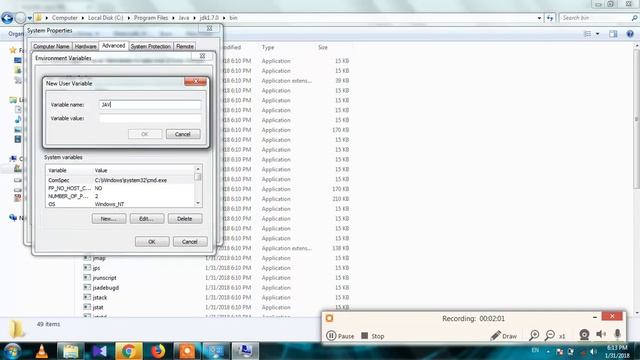The height and width of the screenshot is (360, 640).
Task: Toggle the webcam icon in recorder
Action: [584, 335]
